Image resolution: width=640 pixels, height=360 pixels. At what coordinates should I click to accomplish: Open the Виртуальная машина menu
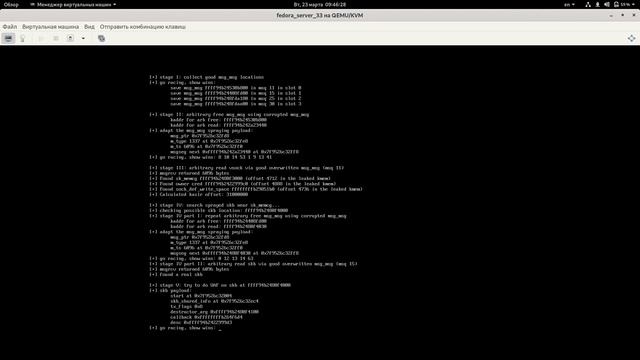[x=51, y=27]
